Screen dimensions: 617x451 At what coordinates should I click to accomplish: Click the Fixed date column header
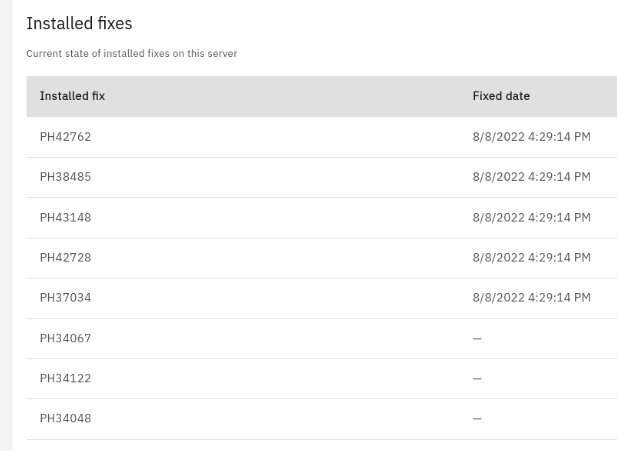501,96
